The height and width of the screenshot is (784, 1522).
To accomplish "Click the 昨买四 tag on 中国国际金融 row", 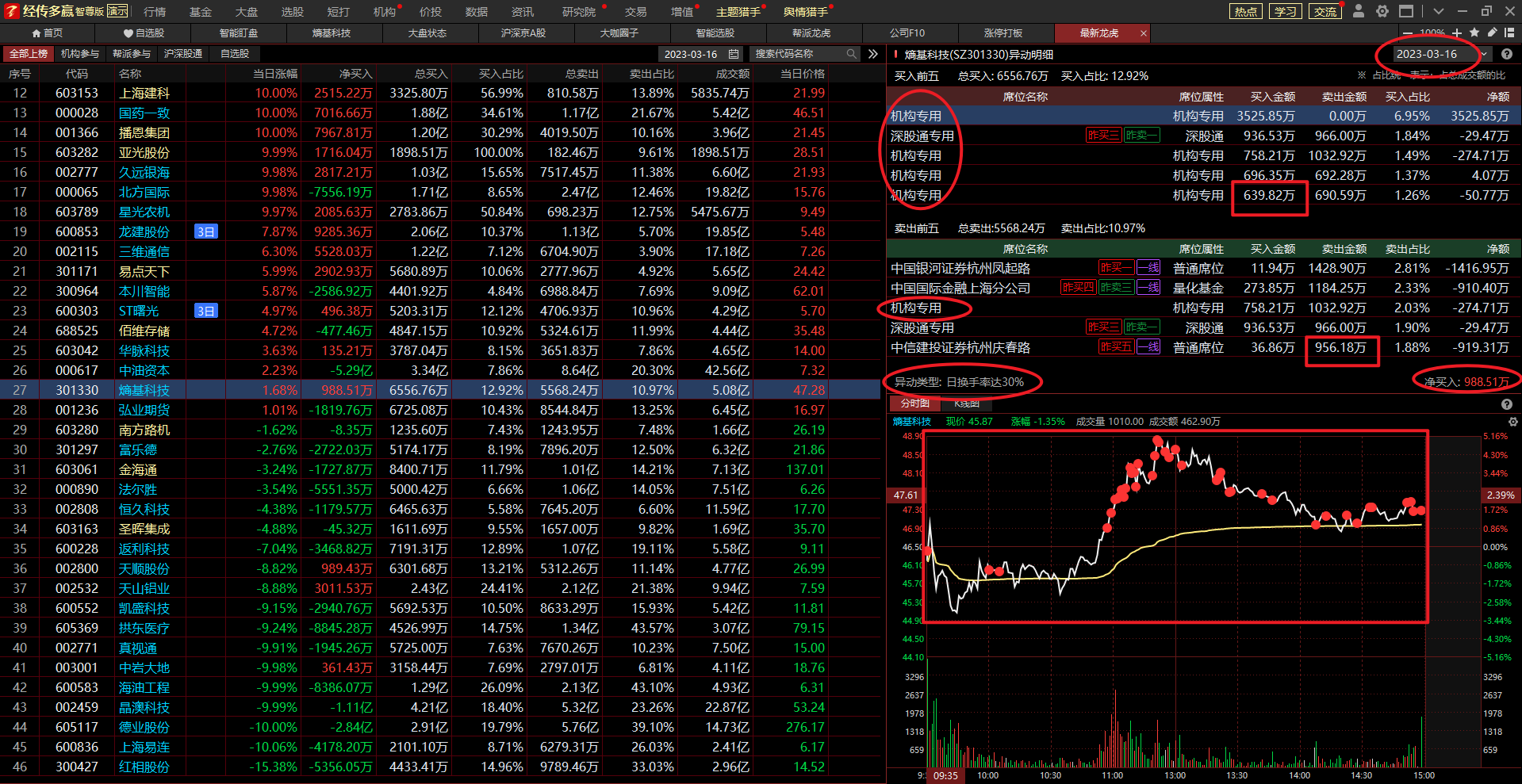I will [1078, 287].
